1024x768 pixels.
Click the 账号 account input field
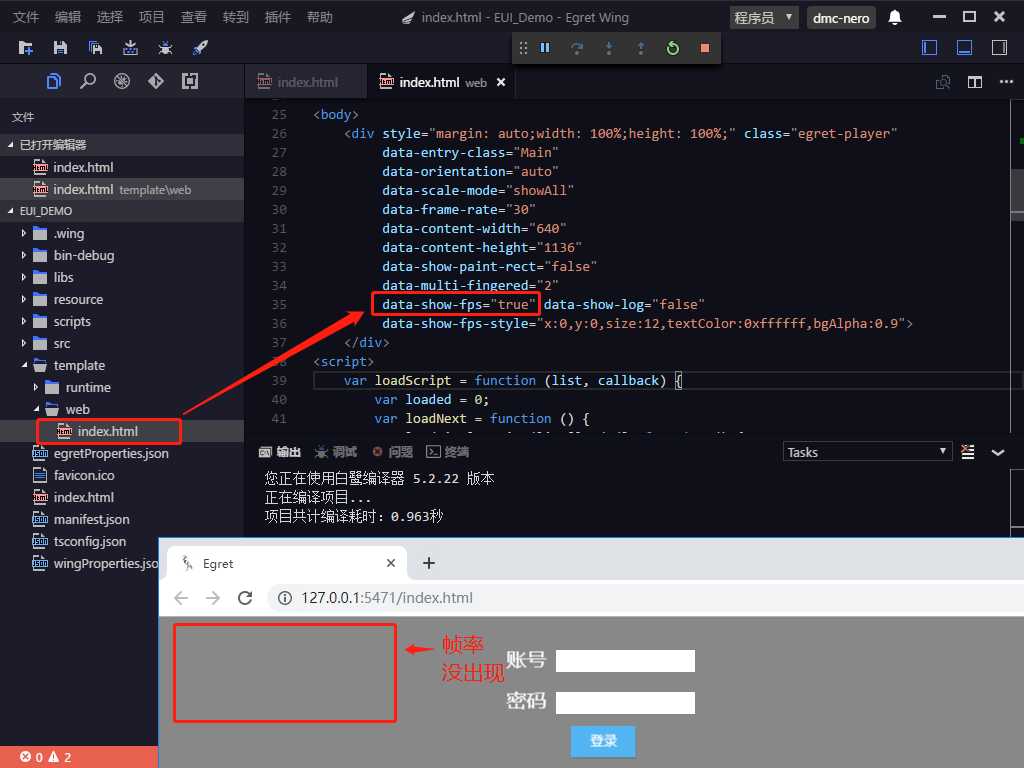(625, 661)
